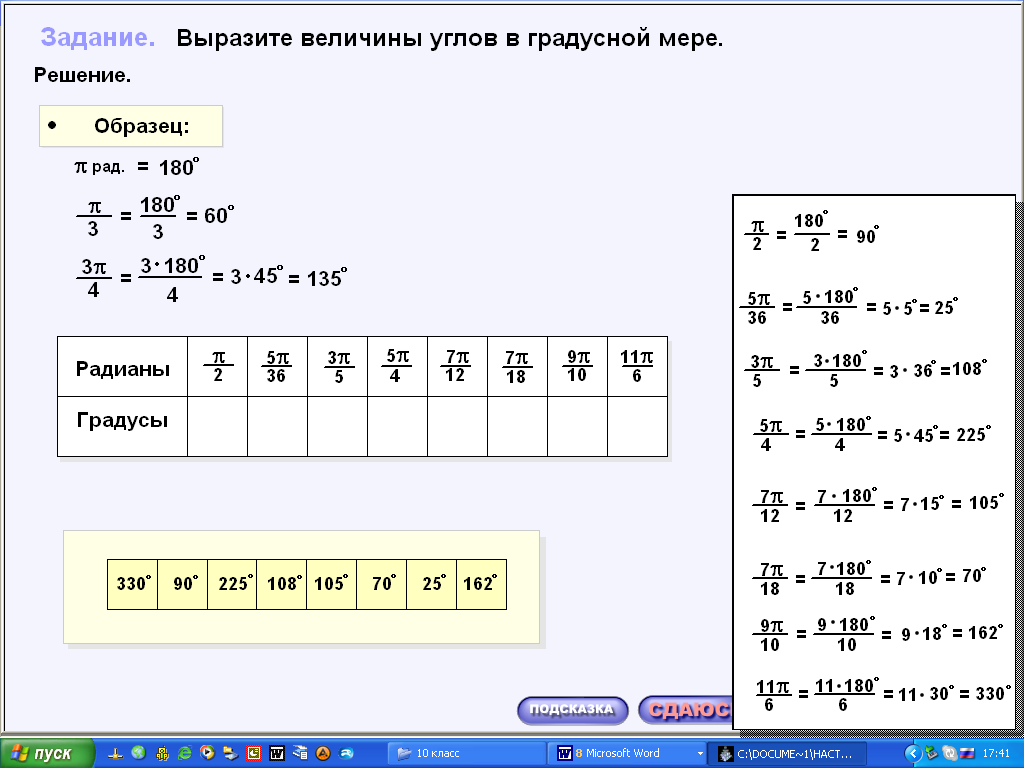Switch to the C:\DOCUME~1 taskbar window
This screenshot has height=768, width=1024.
pos(787,754)
